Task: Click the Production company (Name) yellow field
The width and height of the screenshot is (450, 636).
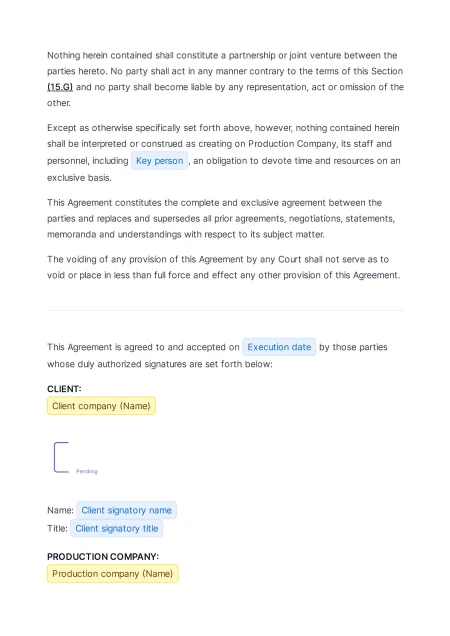Action: coord(113,574)
